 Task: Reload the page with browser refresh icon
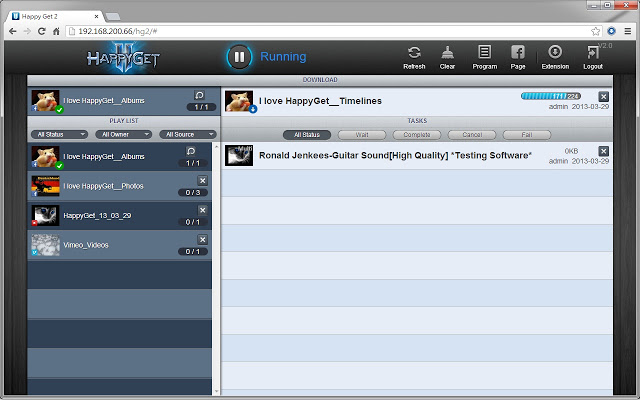42,31
